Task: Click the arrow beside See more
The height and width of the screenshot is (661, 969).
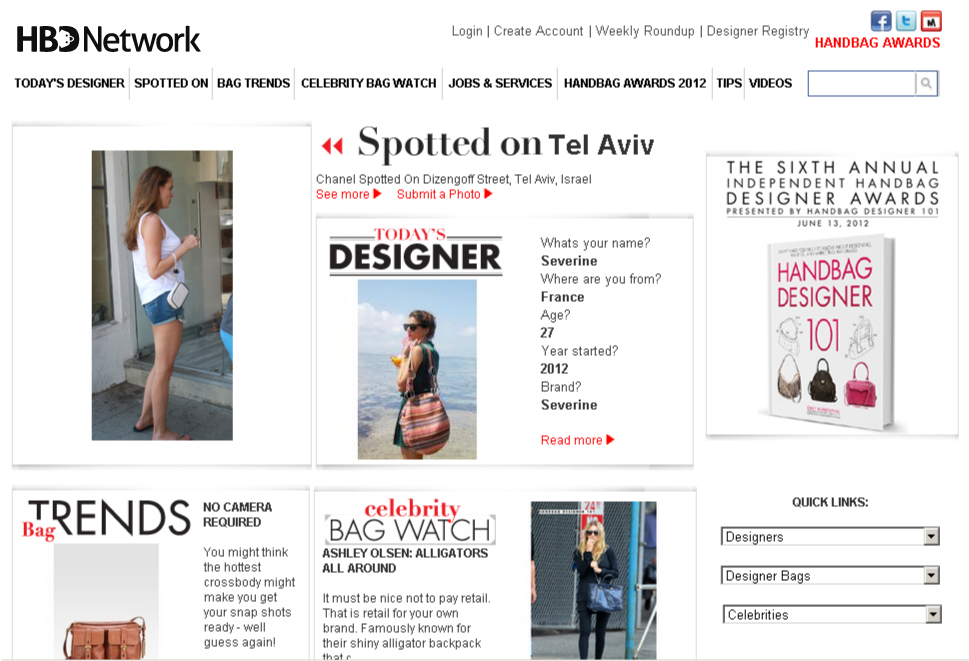Action: point(377,194)
